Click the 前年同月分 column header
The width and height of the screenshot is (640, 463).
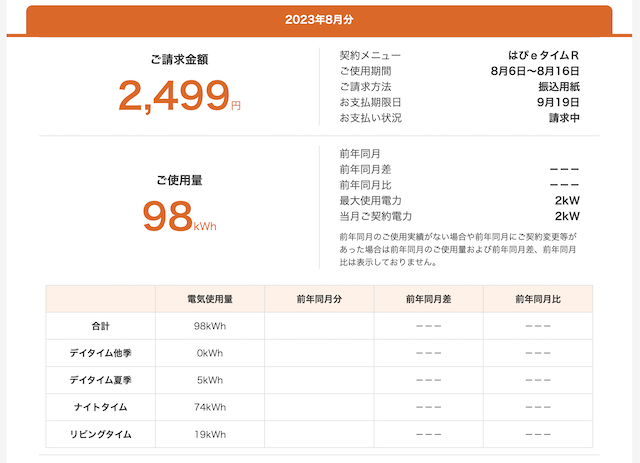click(319, 299)
